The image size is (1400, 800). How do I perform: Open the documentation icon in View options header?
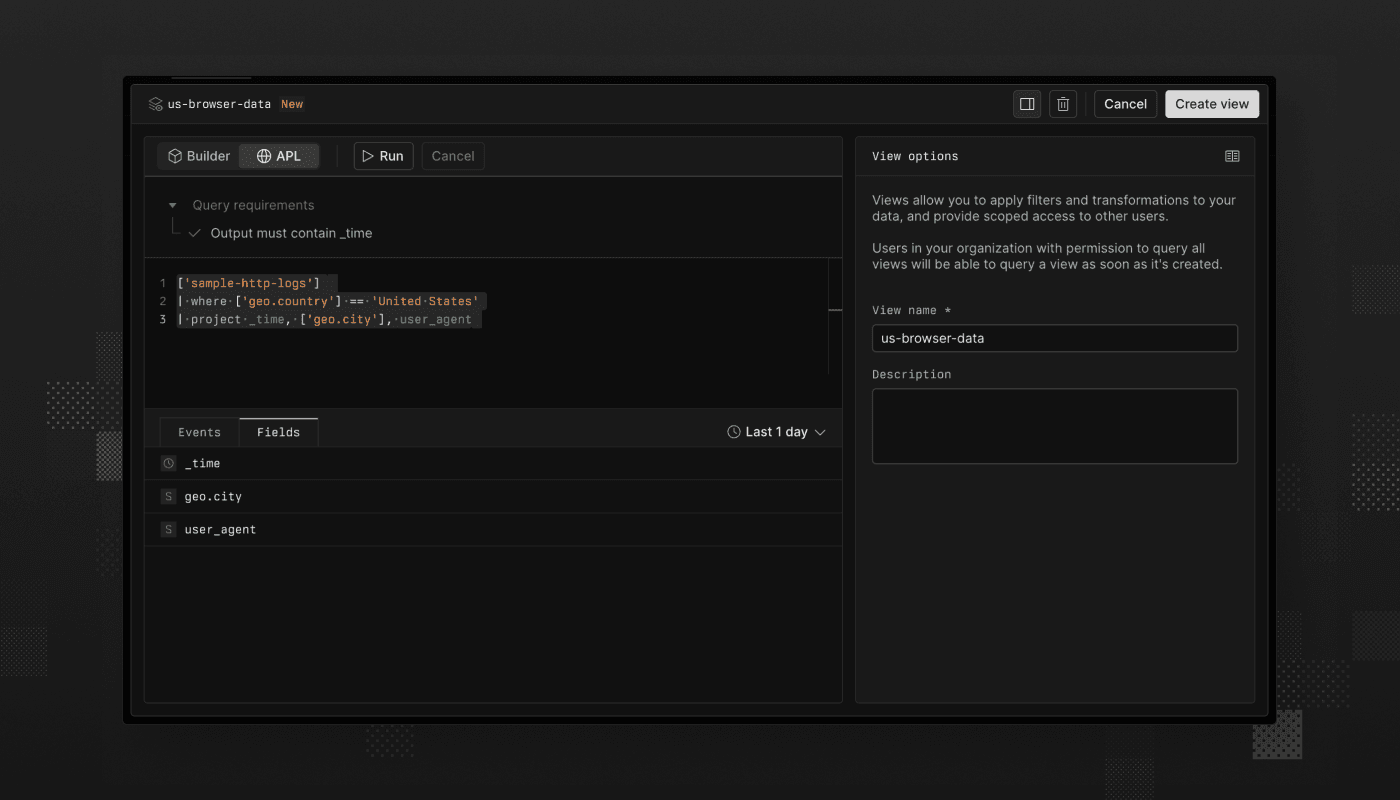point(1232,155)
